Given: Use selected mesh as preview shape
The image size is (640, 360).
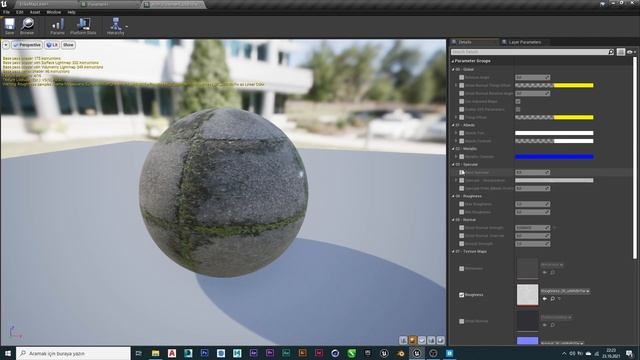Looking at the screenshot, I should [x=441, y=340].
